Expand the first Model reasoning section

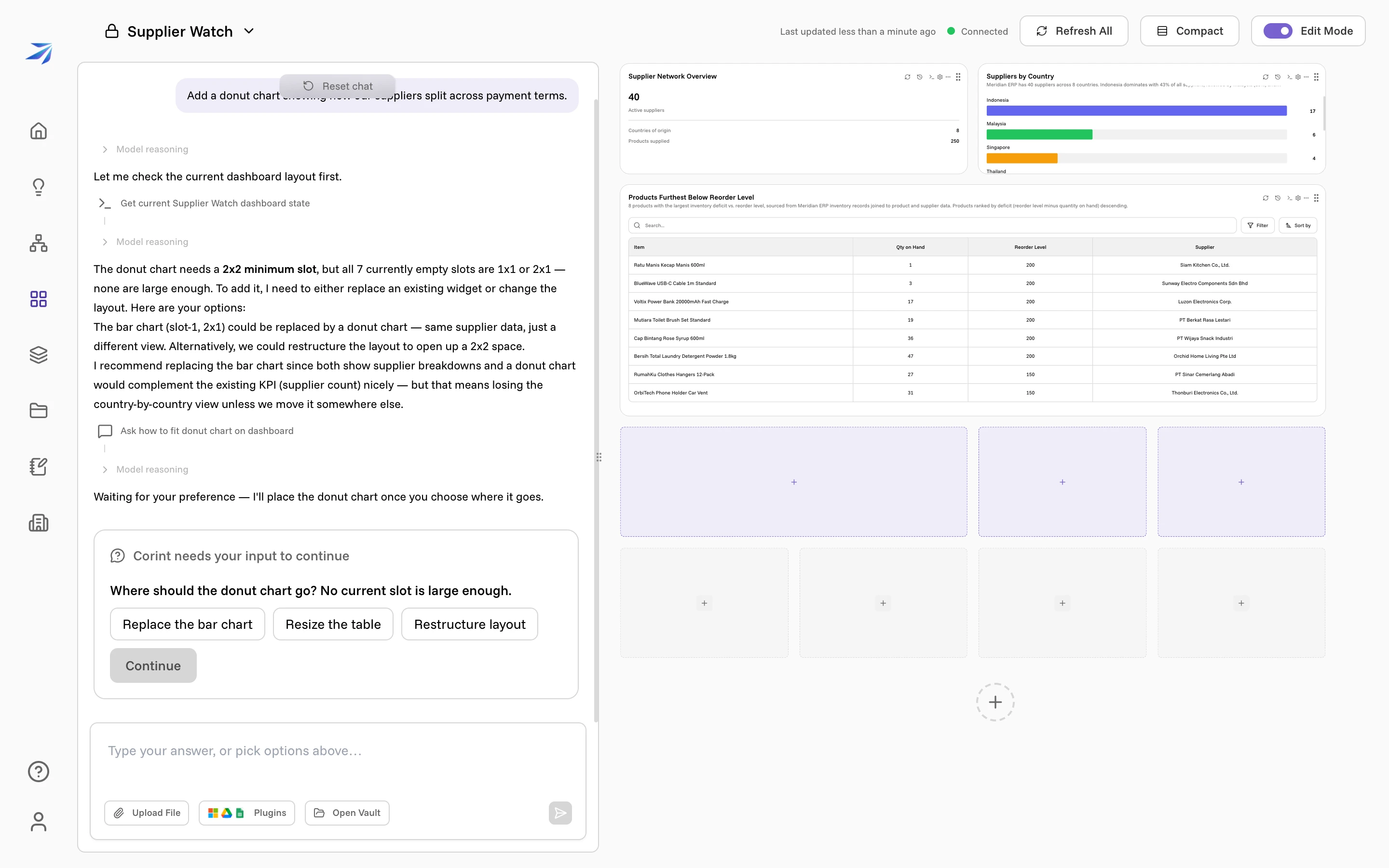[x=145, y=149]
